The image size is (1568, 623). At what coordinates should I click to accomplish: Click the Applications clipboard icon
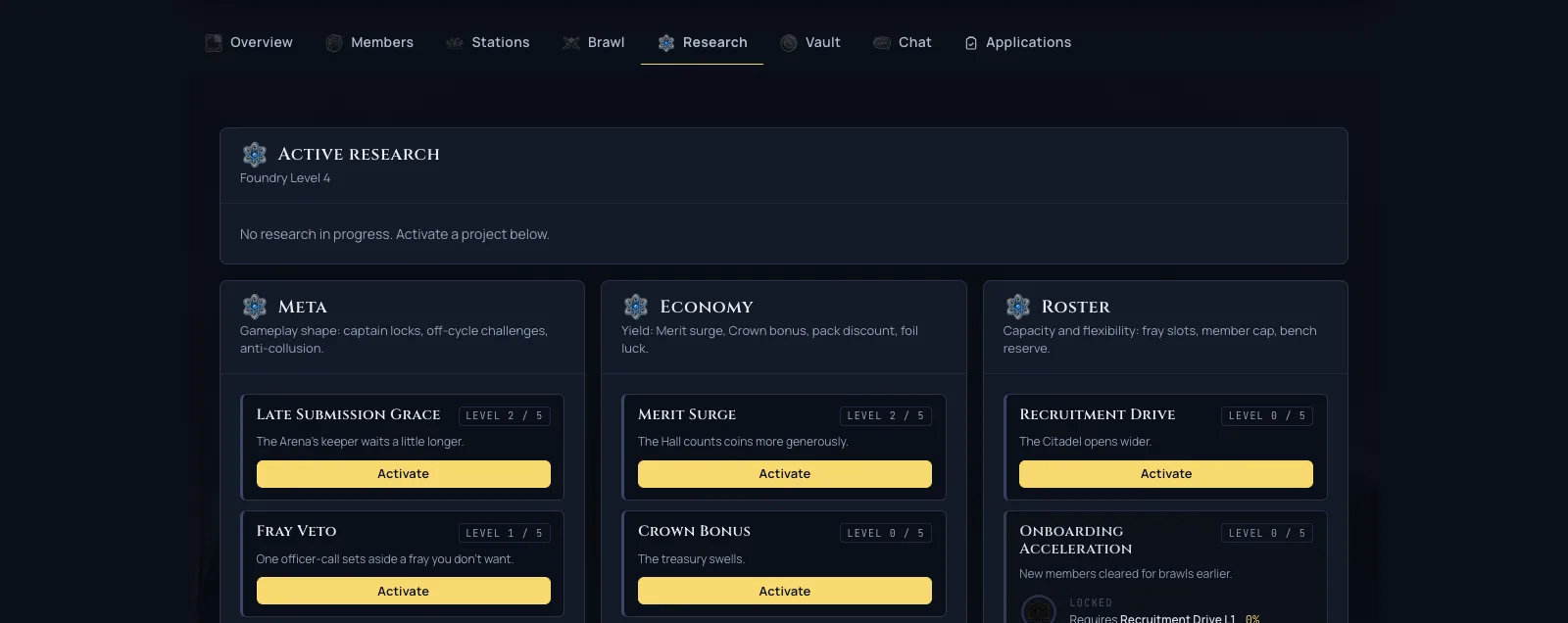pos(971,43)
